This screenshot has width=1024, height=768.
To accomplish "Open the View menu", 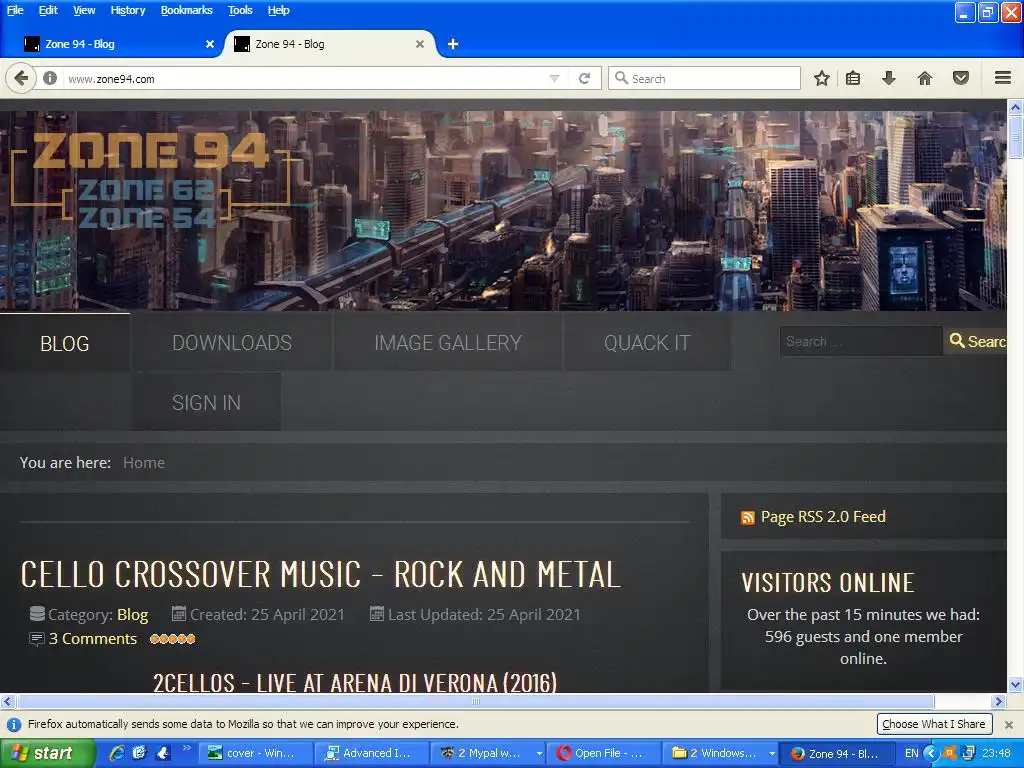I will click(x=84, y=10).
